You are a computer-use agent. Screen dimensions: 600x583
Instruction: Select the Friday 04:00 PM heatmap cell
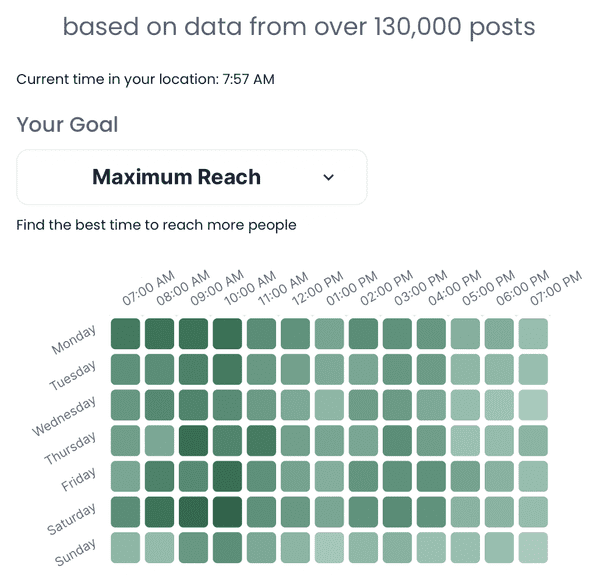coord(431,476)
